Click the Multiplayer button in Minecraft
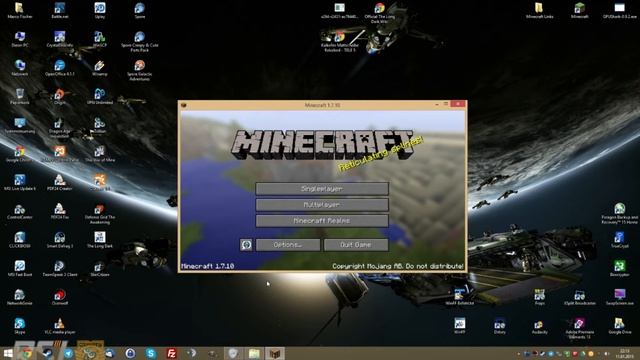This screenshot has height=360, width=640. 322,204
